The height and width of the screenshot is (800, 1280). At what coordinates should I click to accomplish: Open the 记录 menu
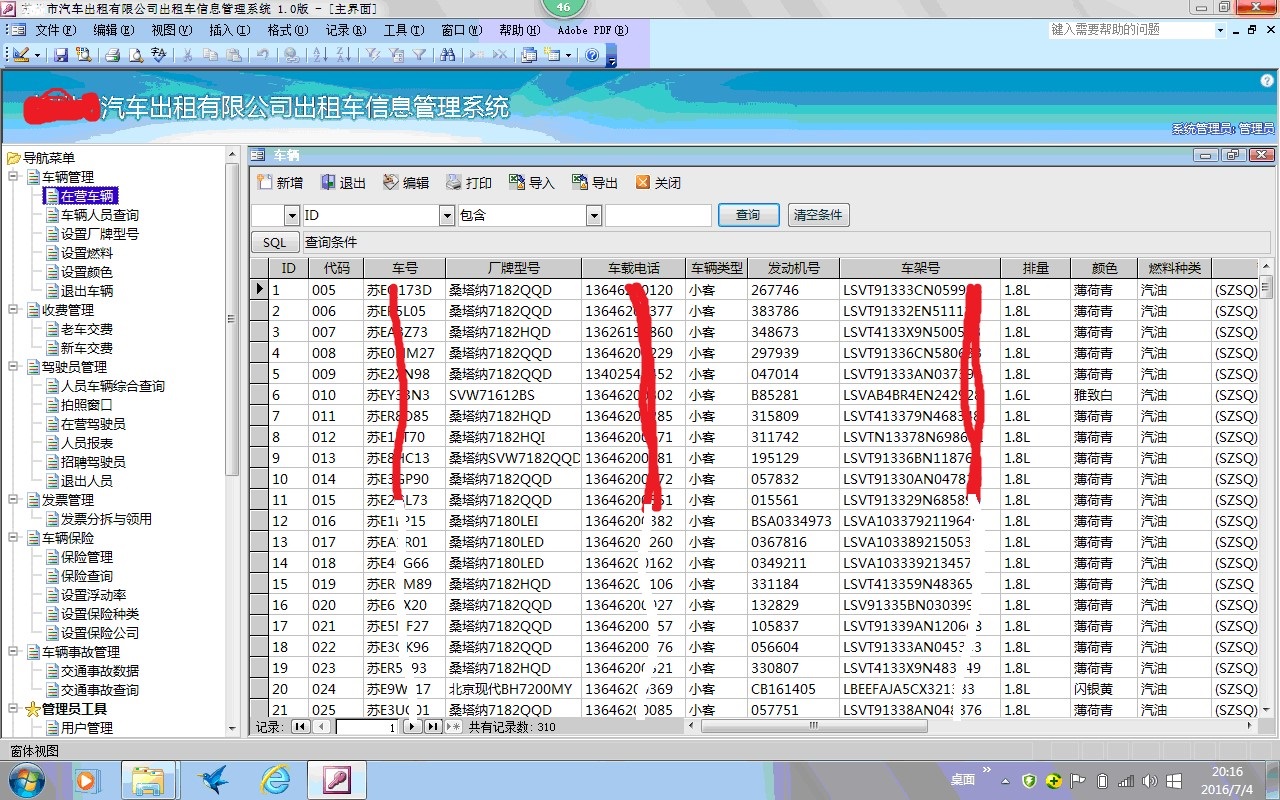coord(345,30)
